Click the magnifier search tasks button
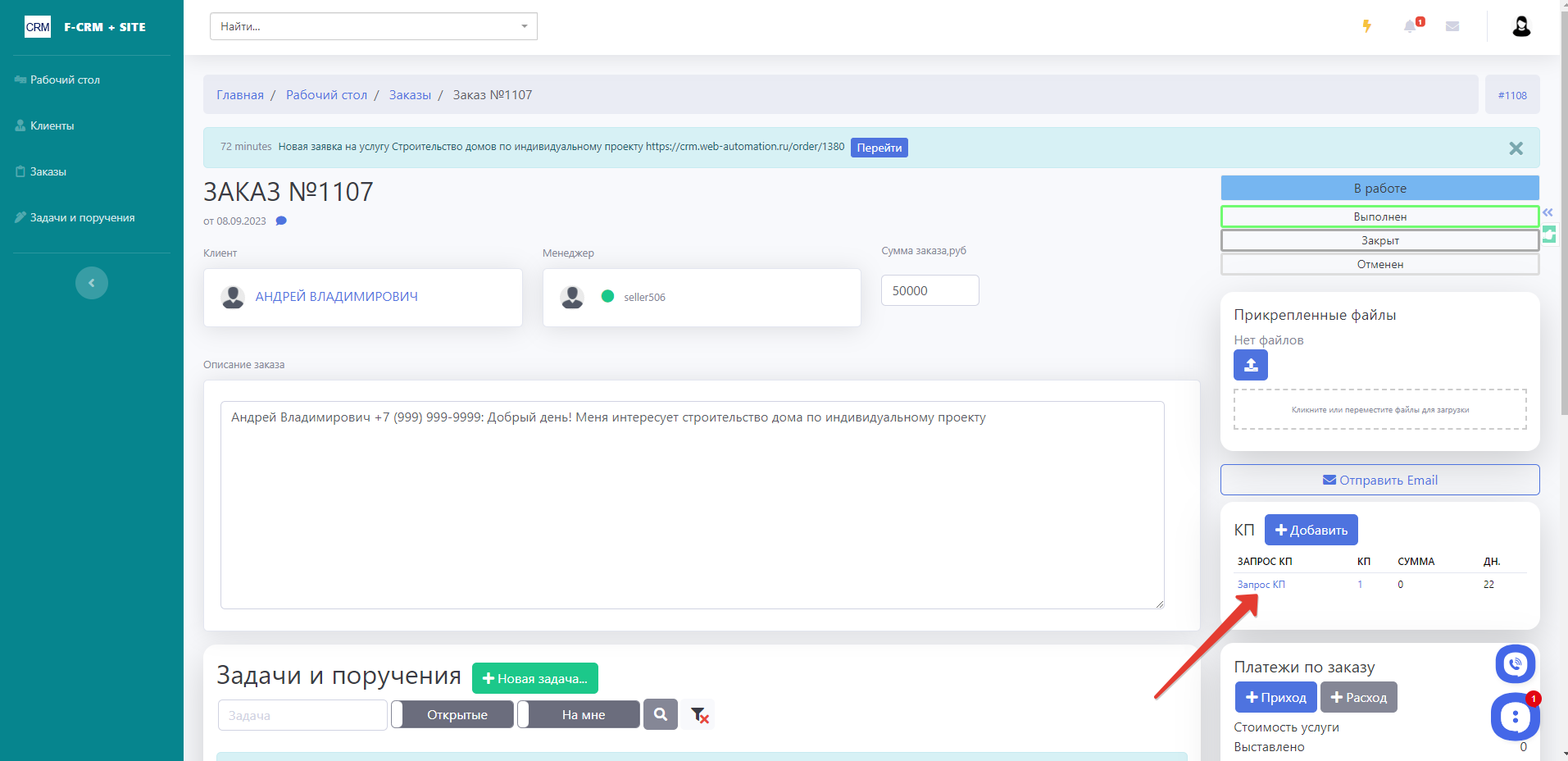This screenshot has height=761, width=1568. click(x=660, y=714)
